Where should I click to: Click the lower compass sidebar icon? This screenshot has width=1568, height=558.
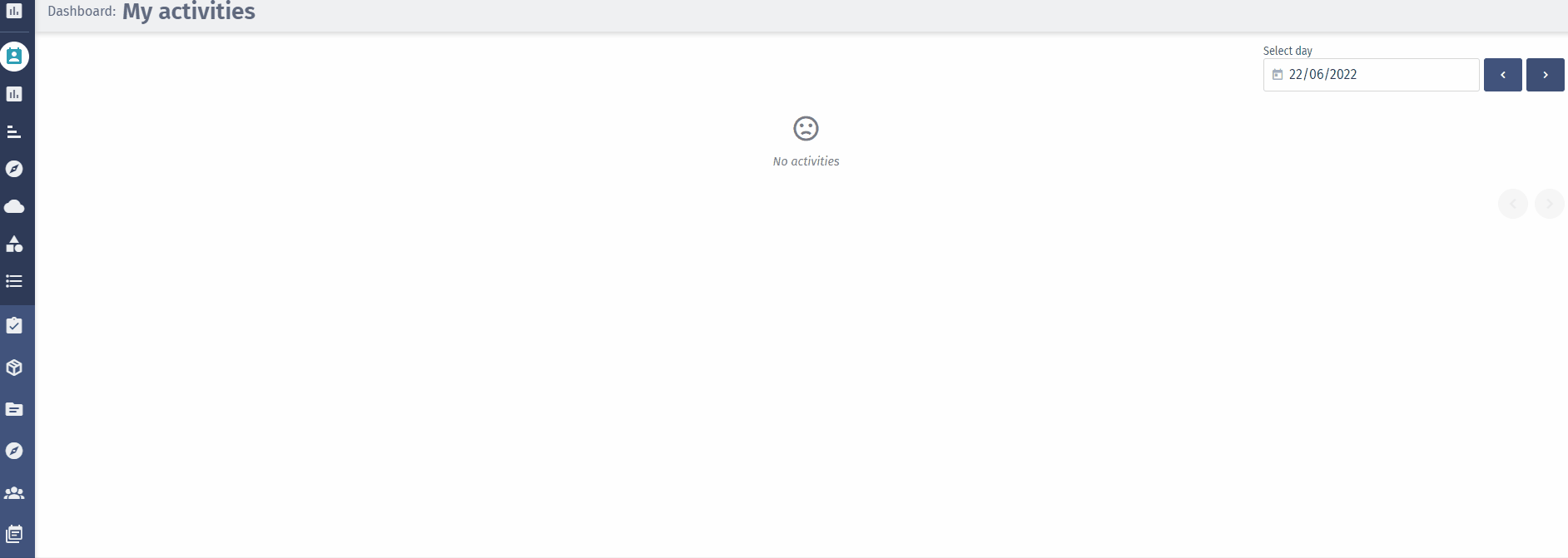(x=14, y=451)
